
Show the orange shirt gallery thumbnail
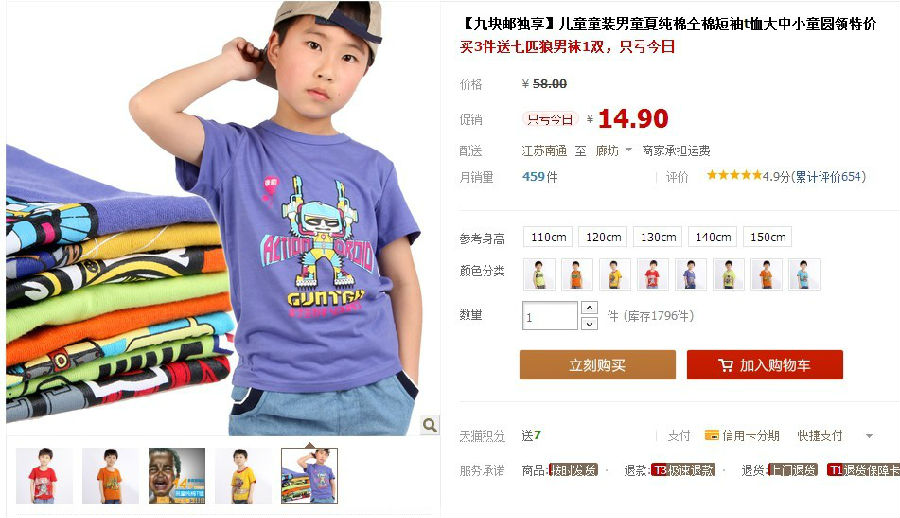pos(110,476)
